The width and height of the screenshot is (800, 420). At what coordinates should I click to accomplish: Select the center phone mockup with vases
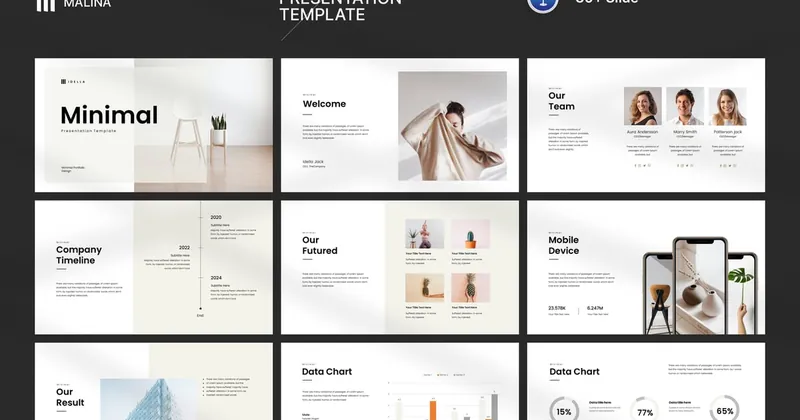(700, 285)
